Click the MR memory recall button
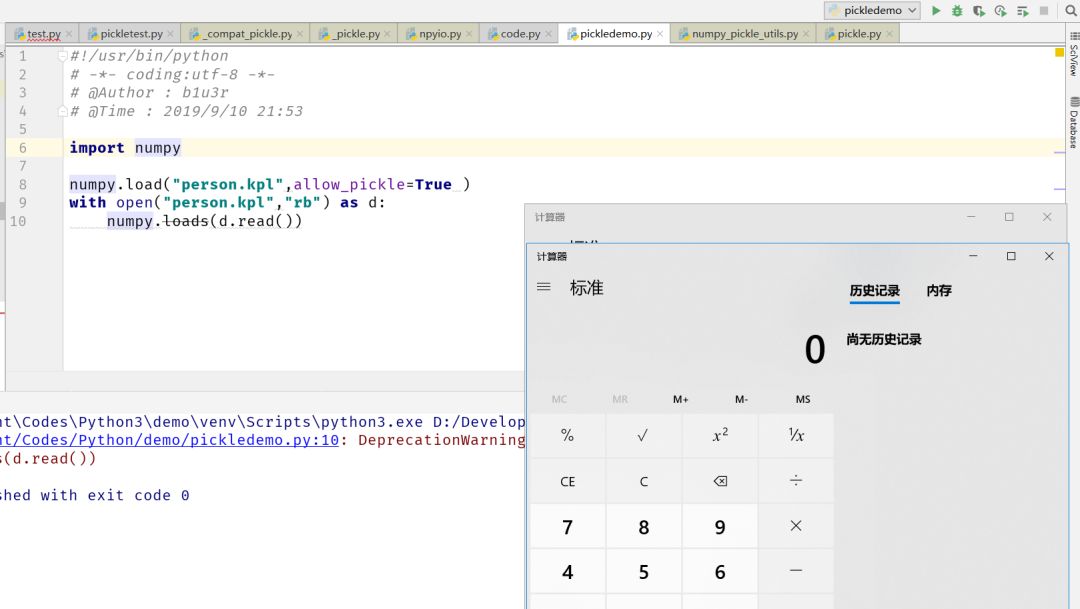 click(x=620, y=399)
